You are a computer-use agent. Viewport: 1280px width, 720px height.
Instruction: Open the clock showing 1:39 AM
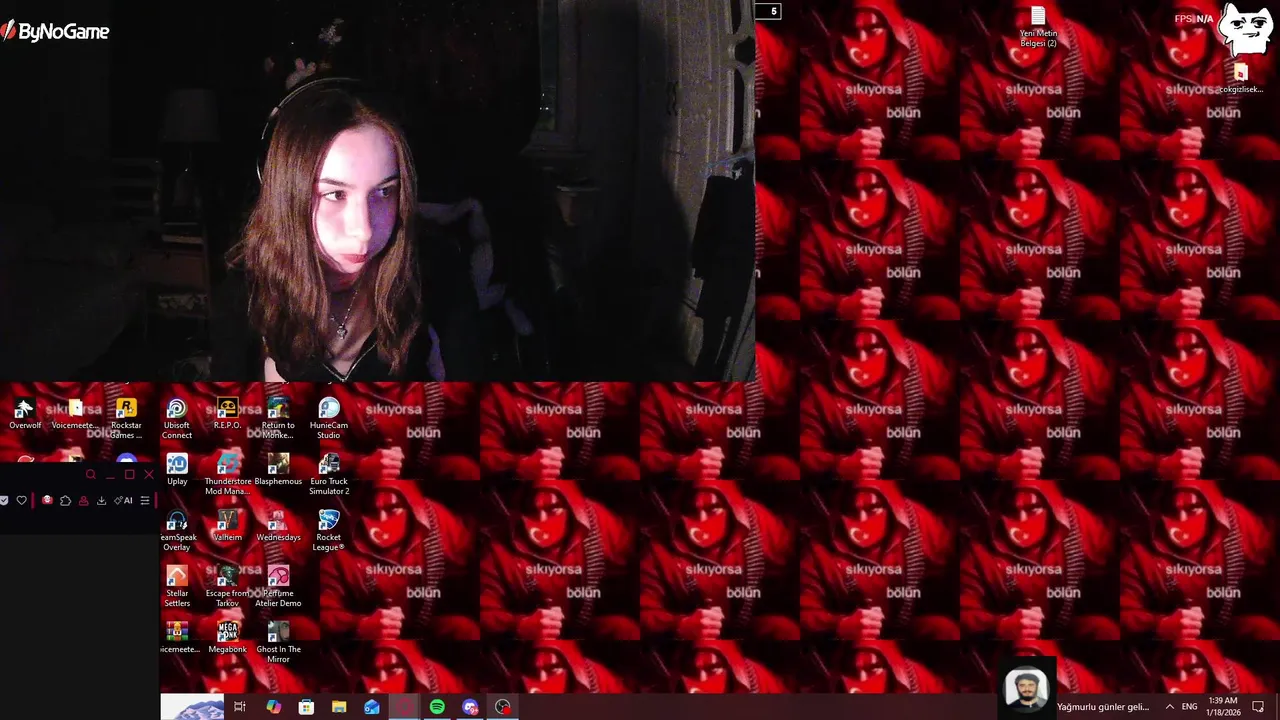[1223, 707]
